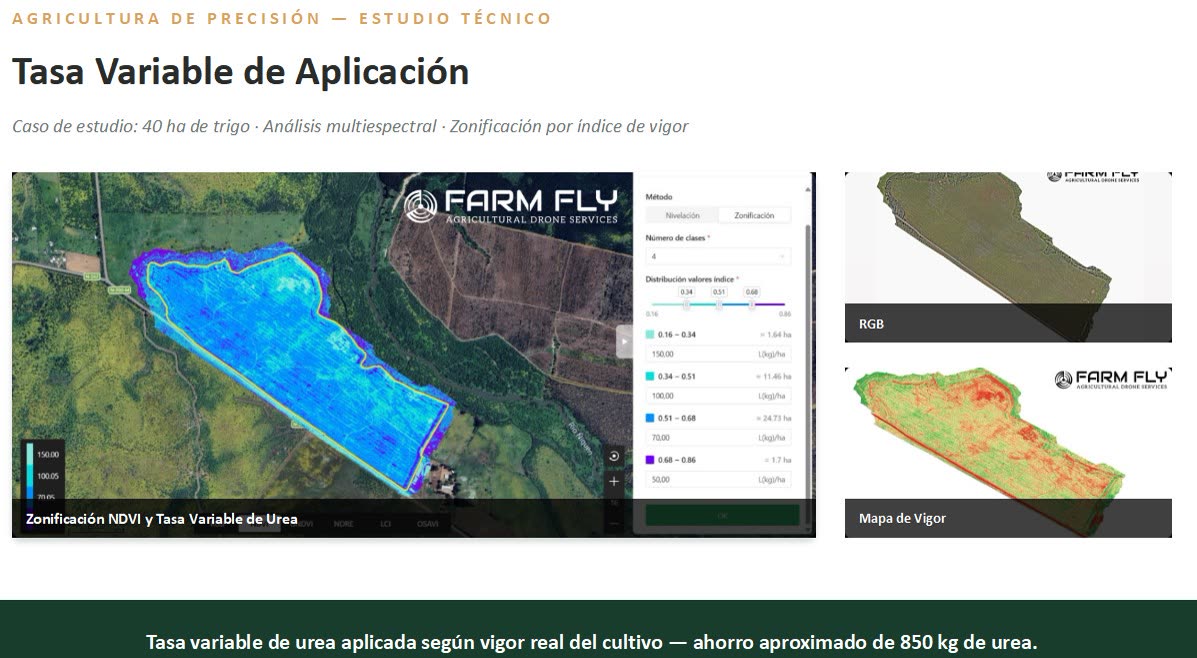Click the recenter map location icon
This screenshot has height=658, width=1197.
(x=614, y=456)
